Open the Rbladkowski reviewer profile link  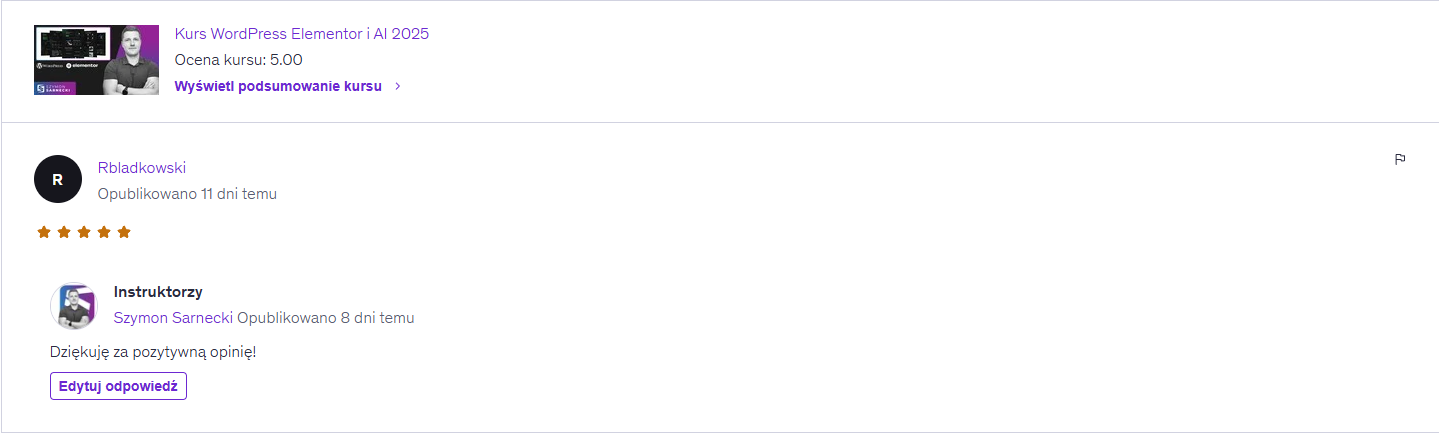pyautogui.click(x=142, y=168)
